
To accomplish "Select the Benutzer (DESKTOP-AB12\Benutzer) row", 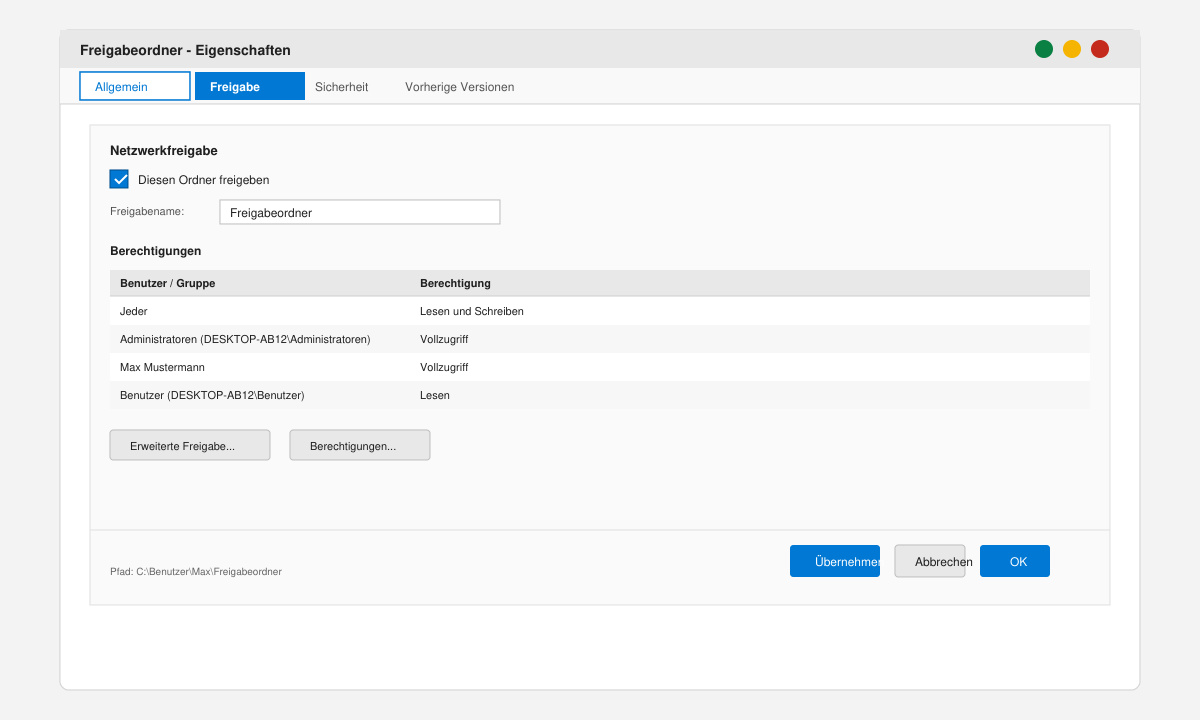I will click(x=600, y=395).
